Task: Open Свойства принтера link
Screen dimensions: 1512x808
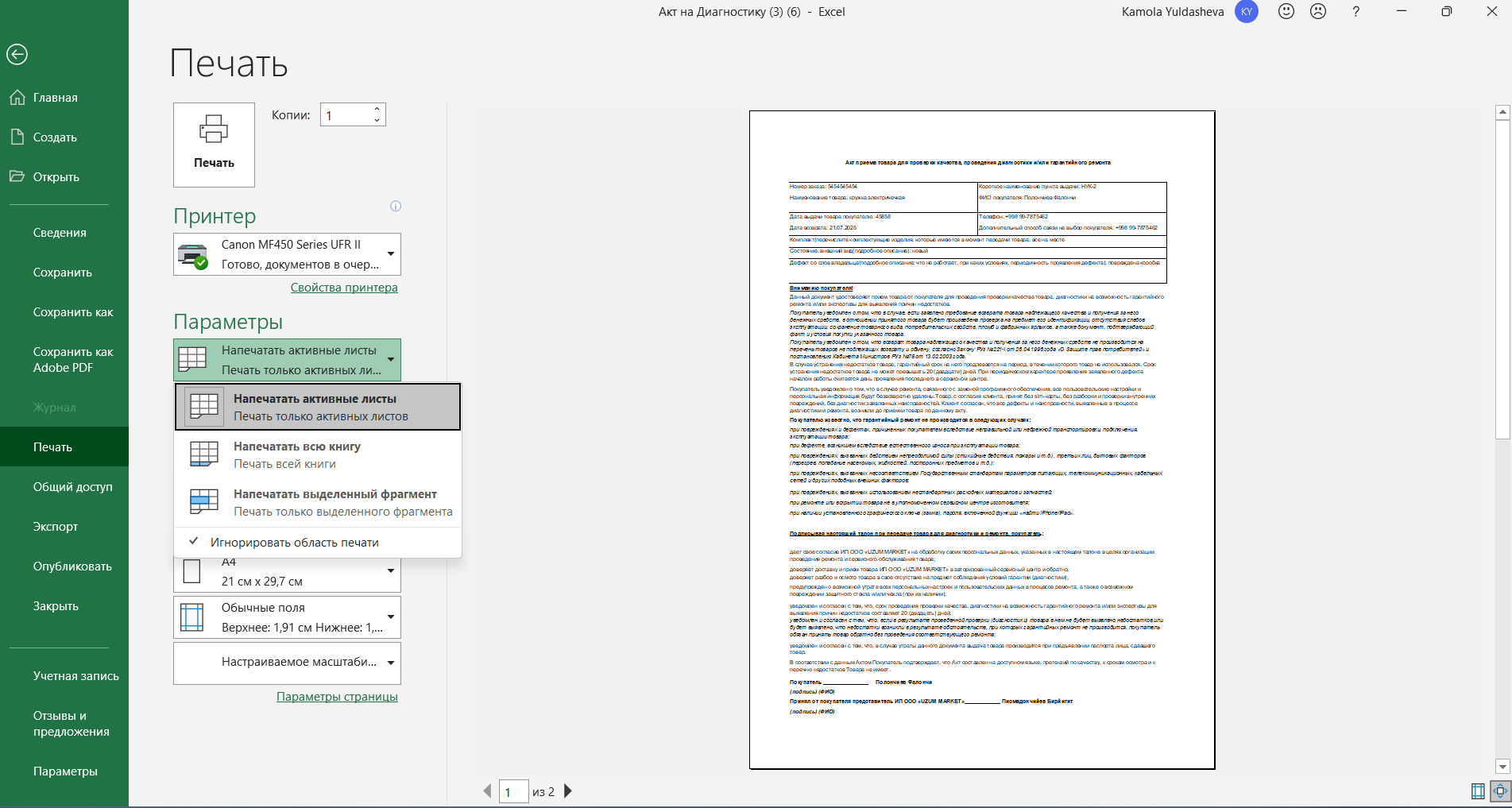Action: (x=344, y=288)
